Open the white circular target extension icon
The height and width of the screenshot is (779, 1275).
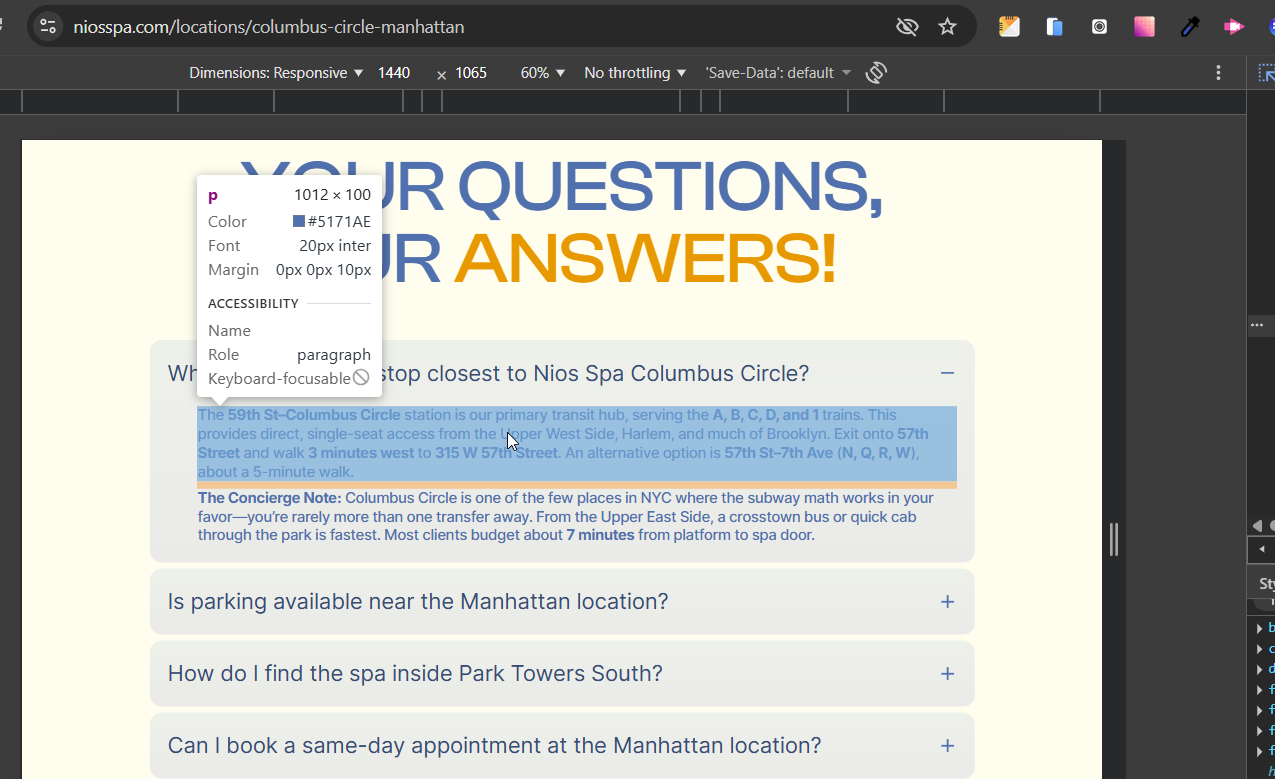1099,27
